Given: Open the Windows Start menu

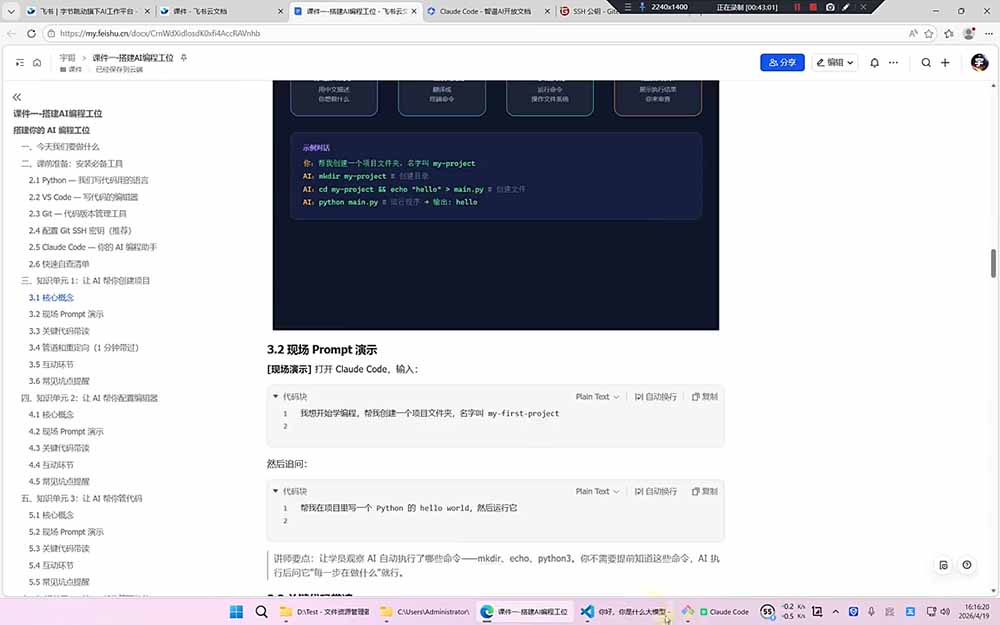Looking at the screenshot, I should [236, 612].
